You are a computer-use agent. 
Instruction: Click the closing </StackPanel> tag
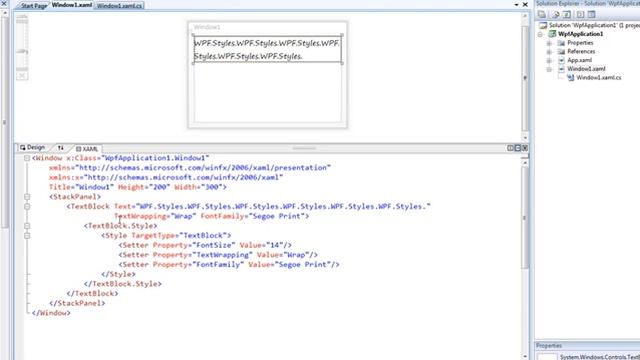[x=77, y=303]
